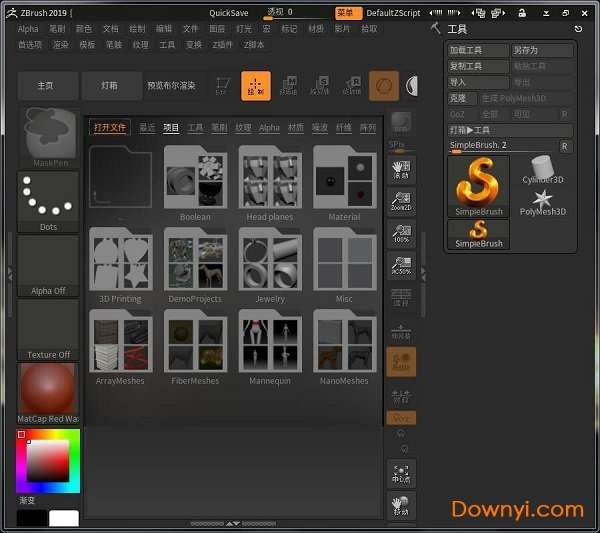Click the 灯箱 (LightBox) button
Viewport: 600px width, 533px height.
coord(111,86)
